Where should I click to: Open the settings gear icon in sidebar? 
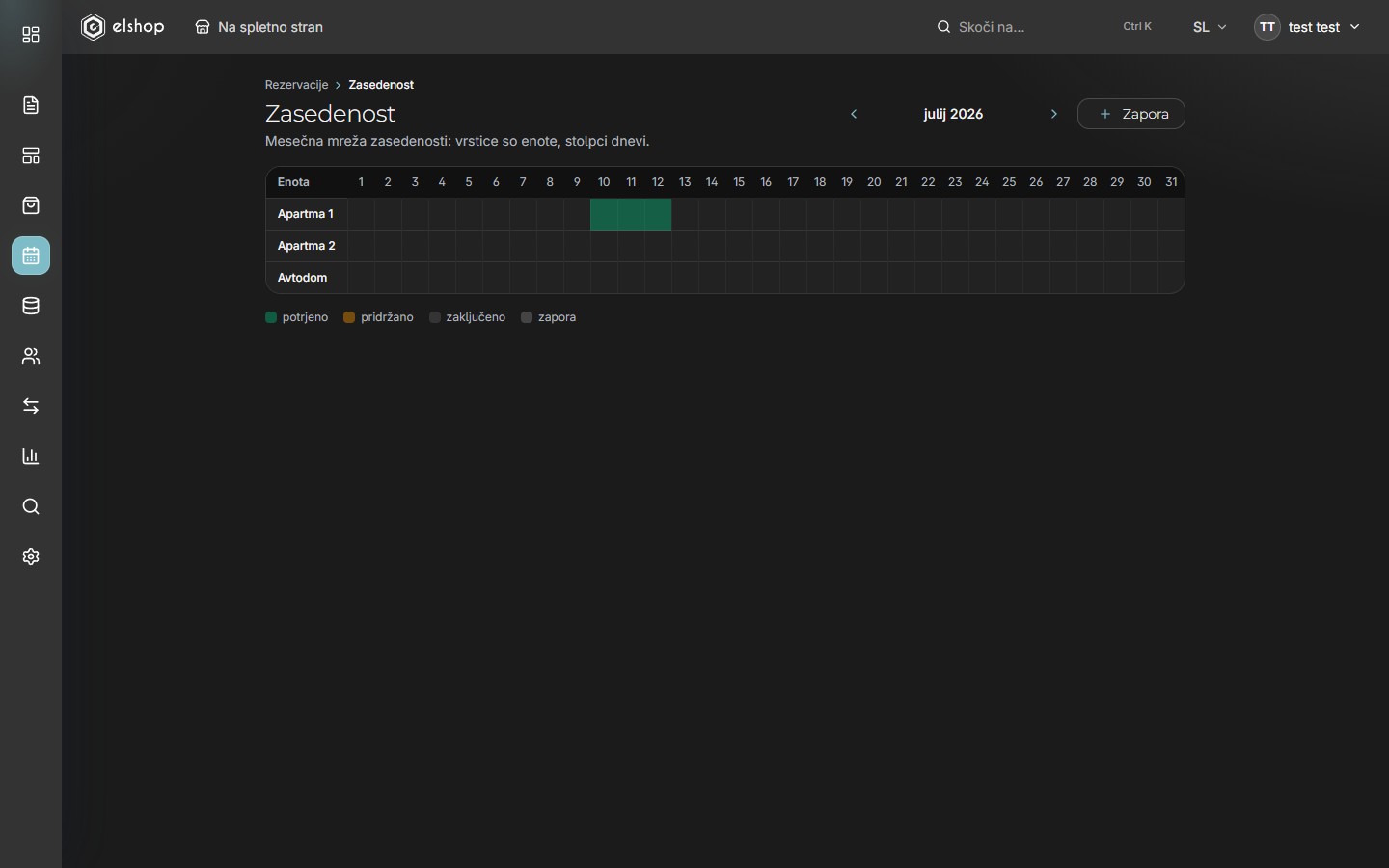point(31,556)
